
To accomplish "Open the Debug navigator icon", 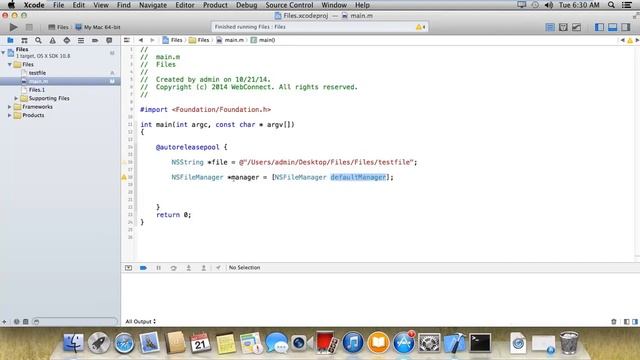I will (x=81, y=40).
